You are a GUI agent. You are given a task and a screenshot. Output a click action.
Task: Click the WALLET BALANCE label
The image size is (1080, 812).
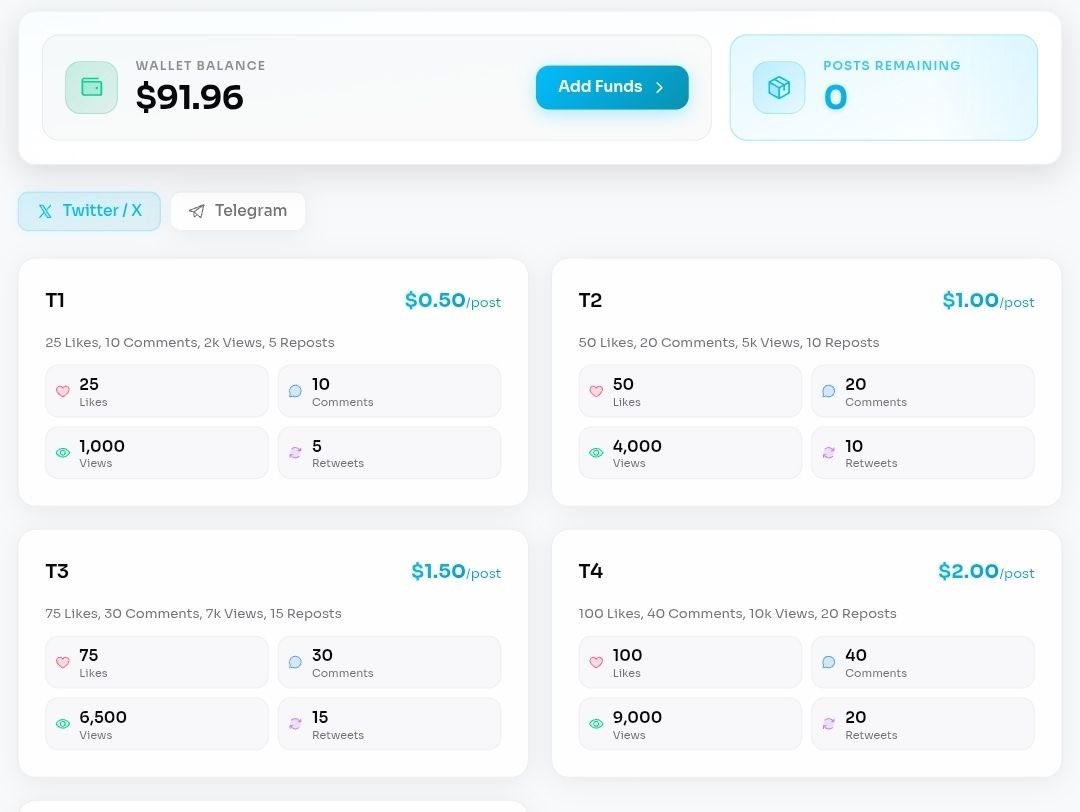pyautogui.click(x=200, y=65)
